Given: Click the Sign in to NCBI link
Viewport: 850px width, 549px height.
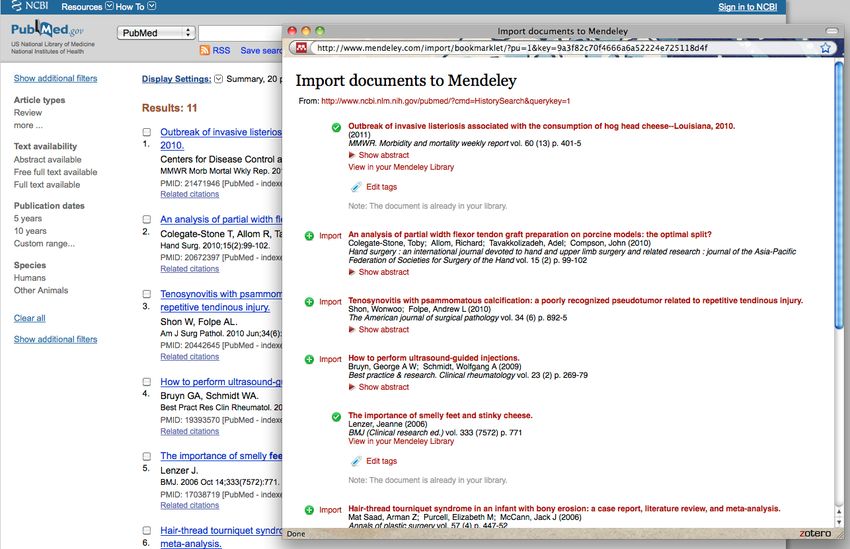Looking at the screenshot, I should (x=748, y=7).
